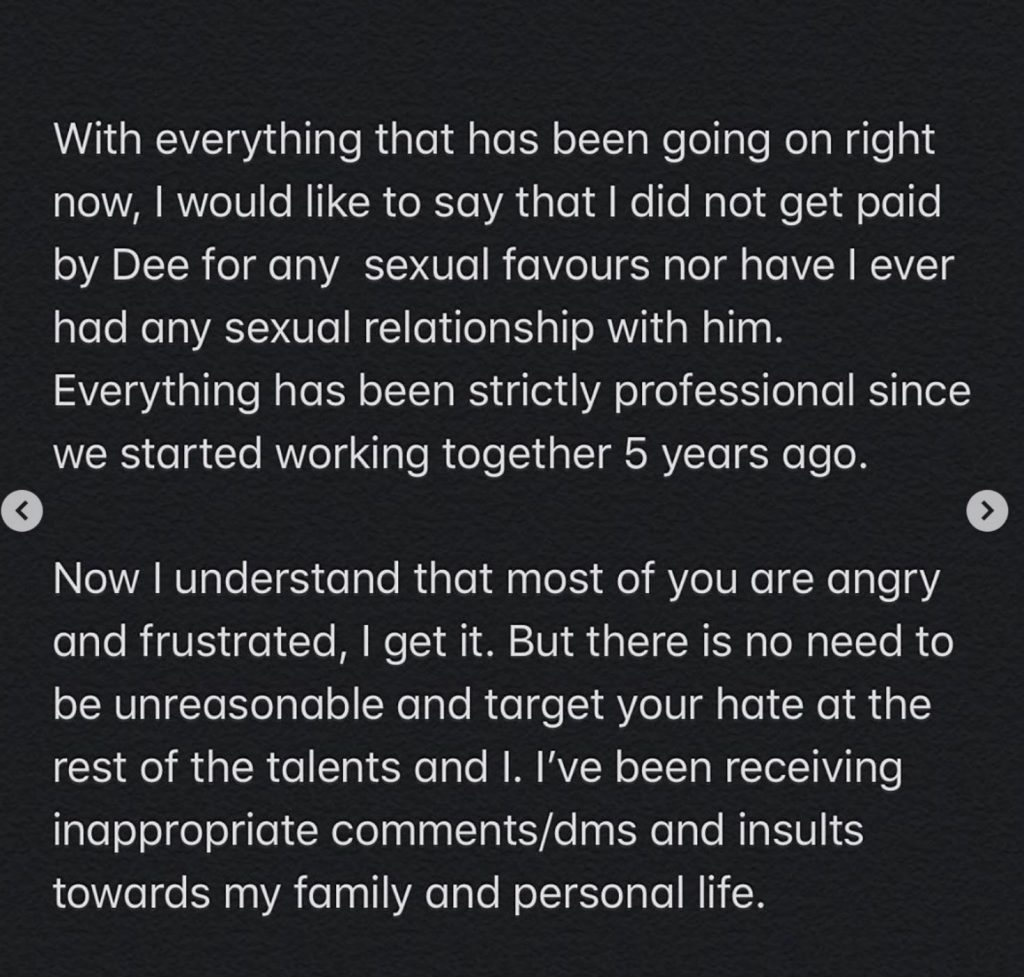Image resolution: width=1024 pixels, height=977 pixels.
Task: Click the words "angry" at line end
Action: 883,581
